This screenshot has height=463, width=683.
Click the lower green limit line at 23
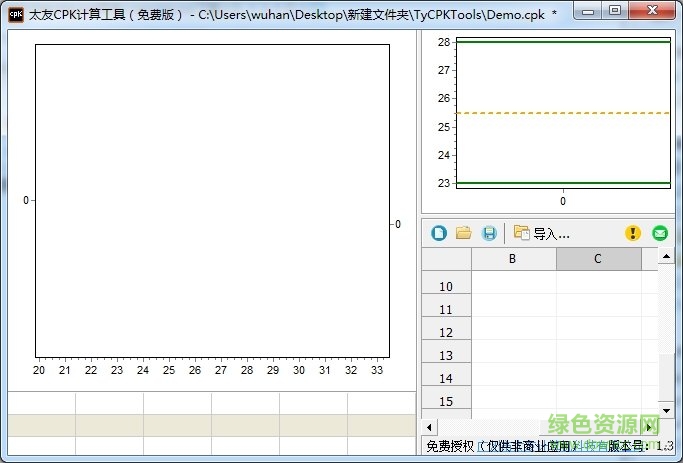pos(563,183)
